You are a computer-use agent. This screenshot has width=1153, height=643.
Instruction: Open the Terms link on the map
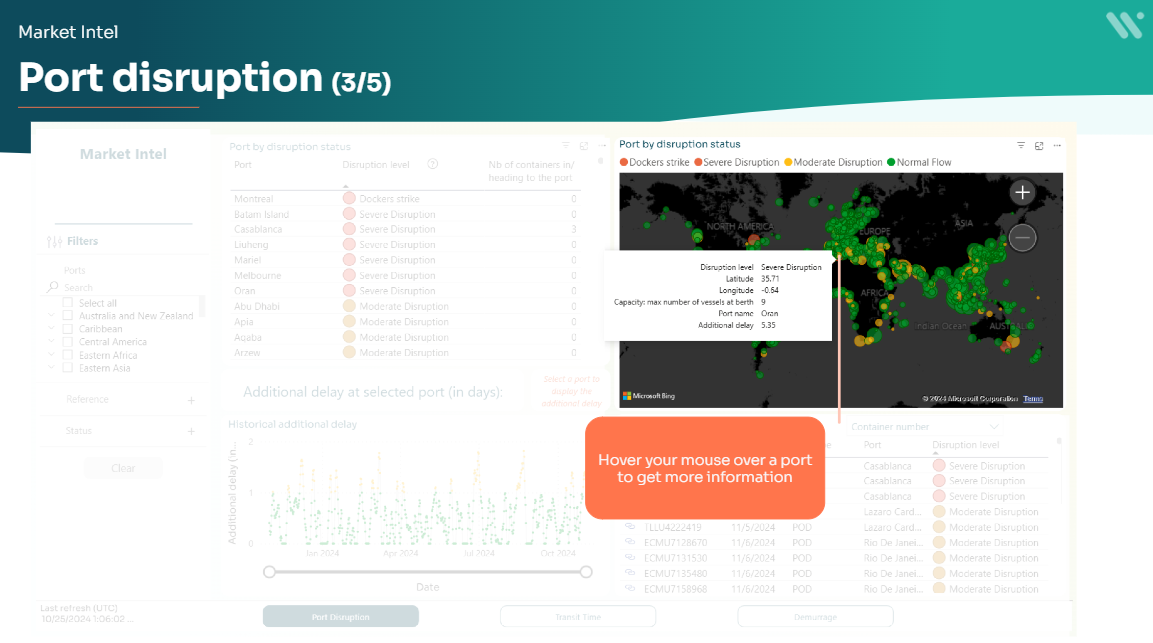pos(1033,399)
